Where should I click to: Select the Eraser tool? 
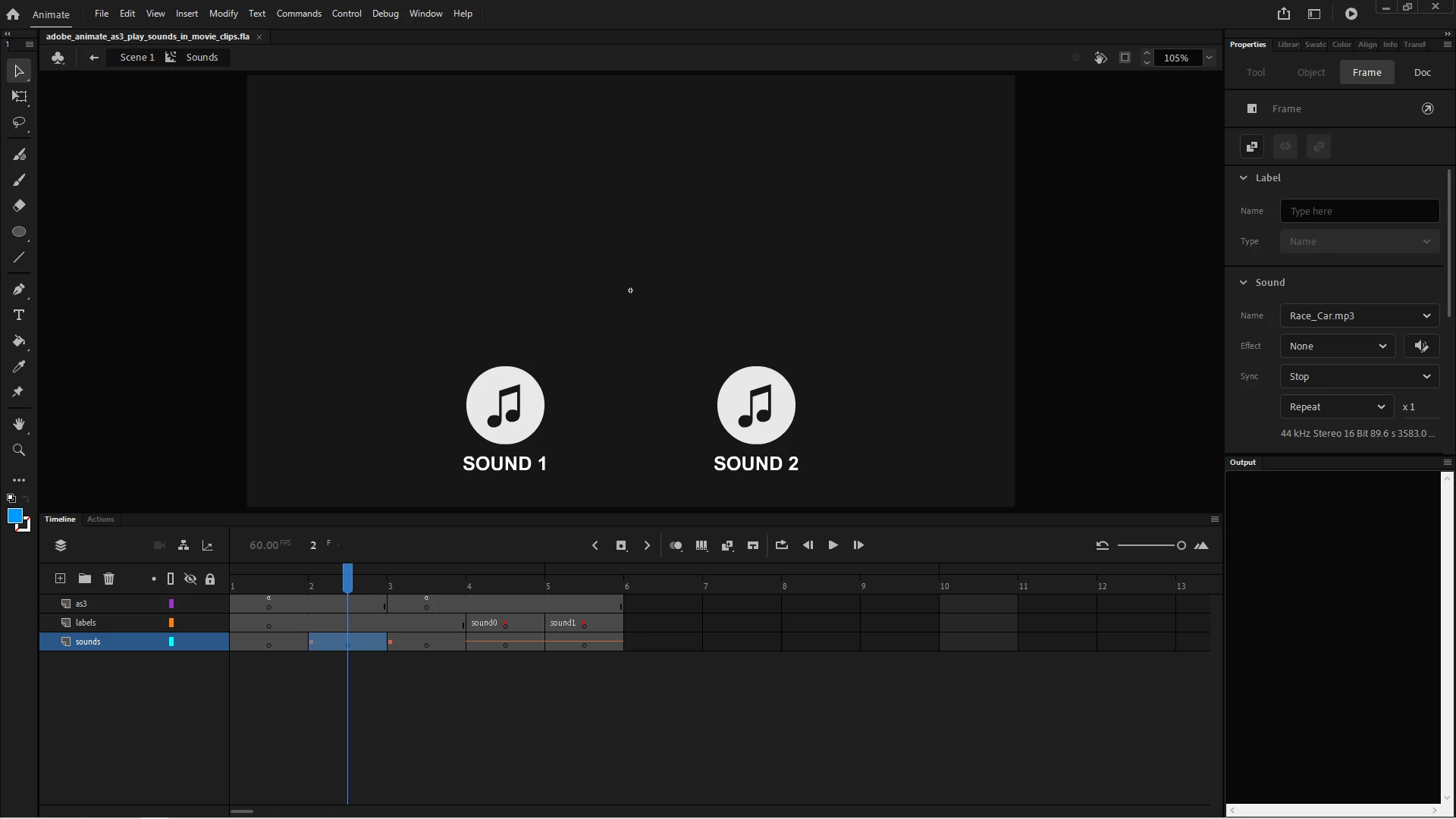(x=19, y=206)
